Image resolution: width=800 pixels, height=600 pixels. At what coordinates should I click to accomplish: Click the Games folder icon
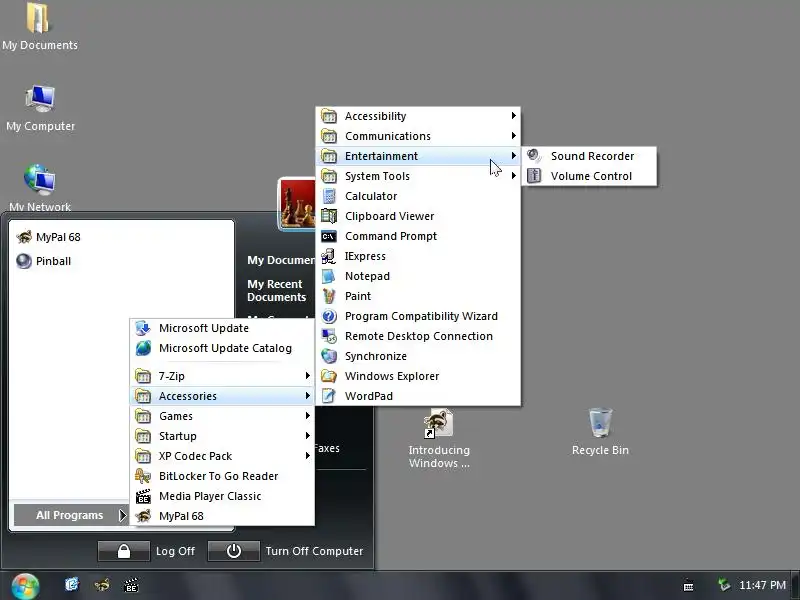(x=143, y=416)
